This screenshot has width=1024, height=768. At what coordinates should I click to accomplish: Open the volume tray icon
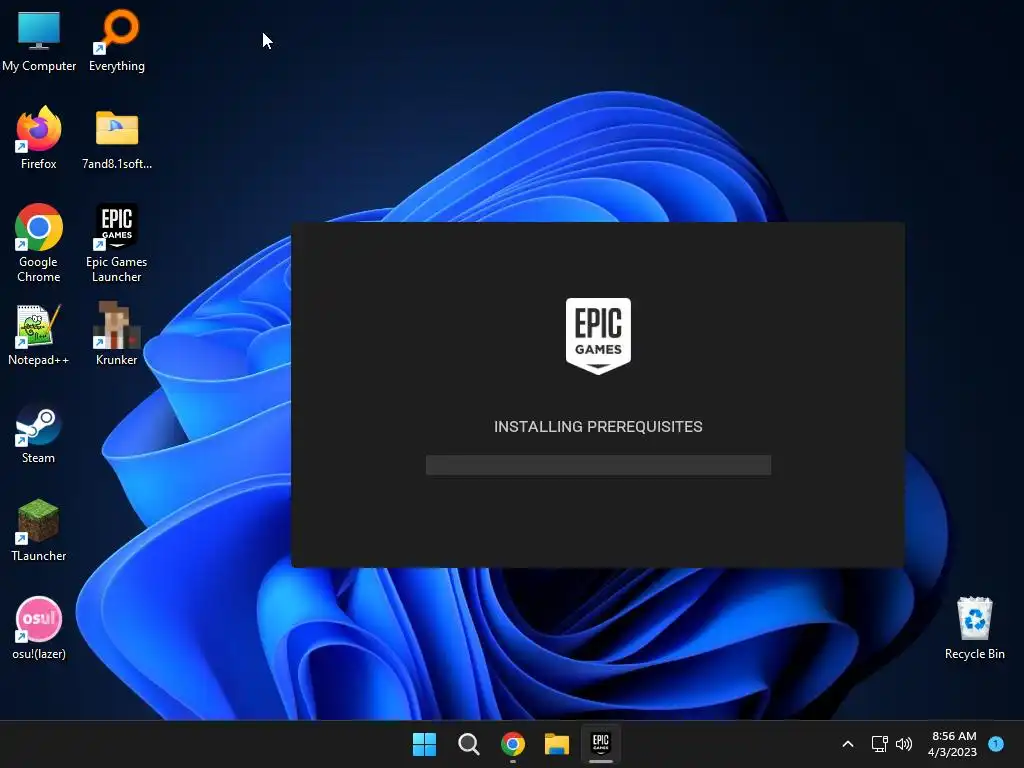pos(904,744)
